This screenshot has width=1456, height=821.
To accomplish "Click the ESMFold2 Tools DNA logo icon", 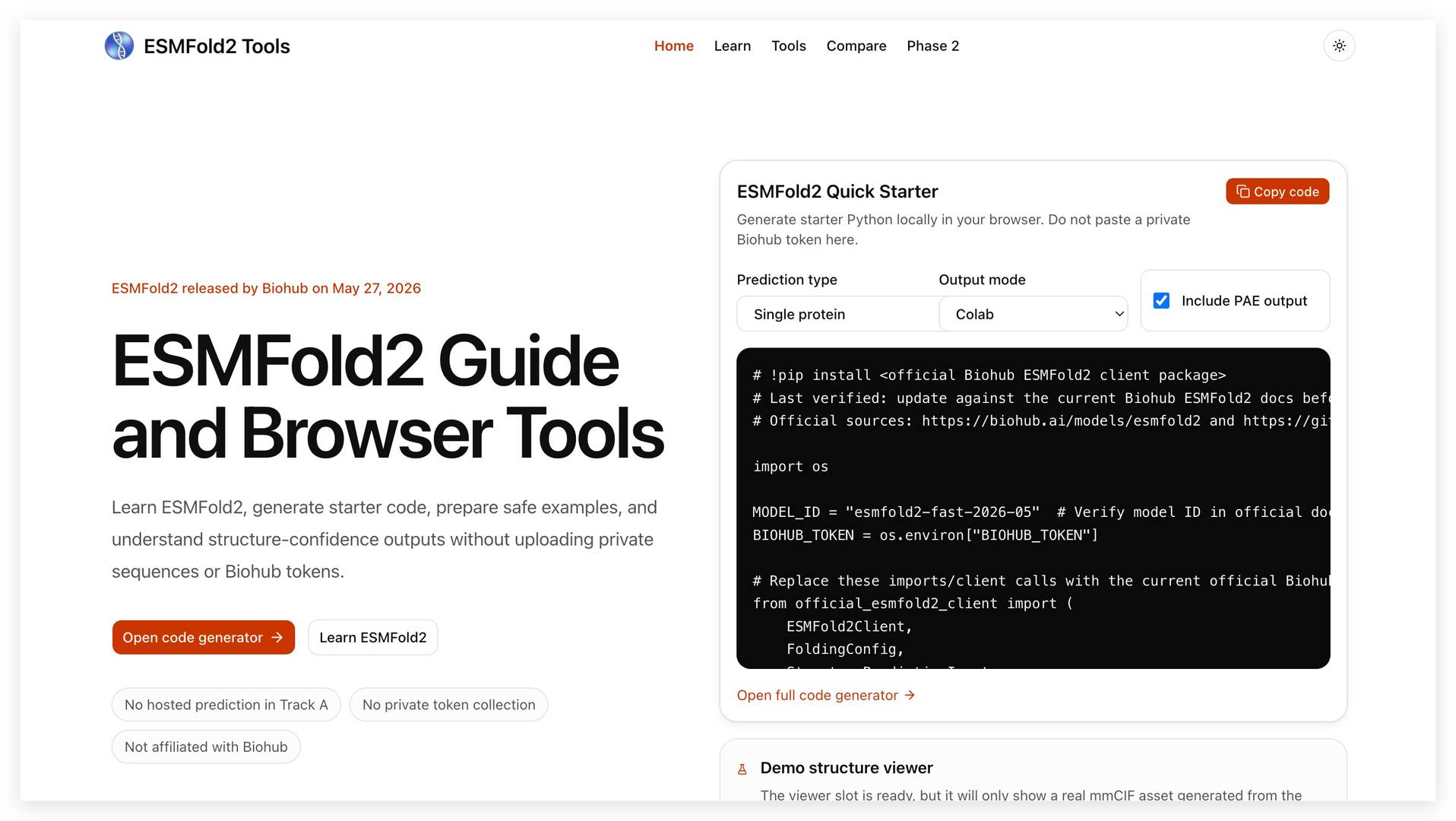I will pyautogui.click(x=119, y=46).
